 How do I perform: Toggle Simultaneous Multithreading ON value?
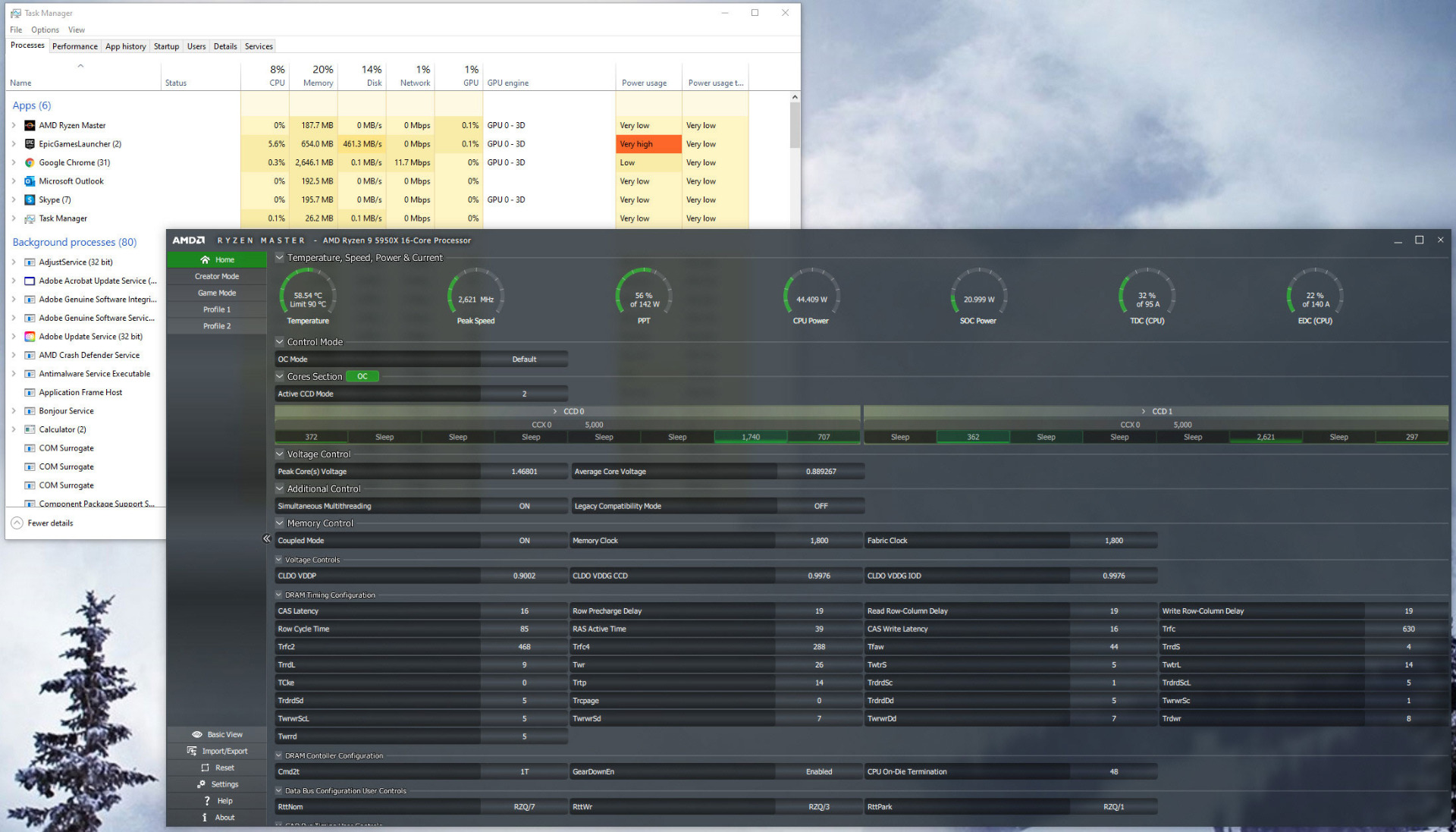[x=524, y=506]
